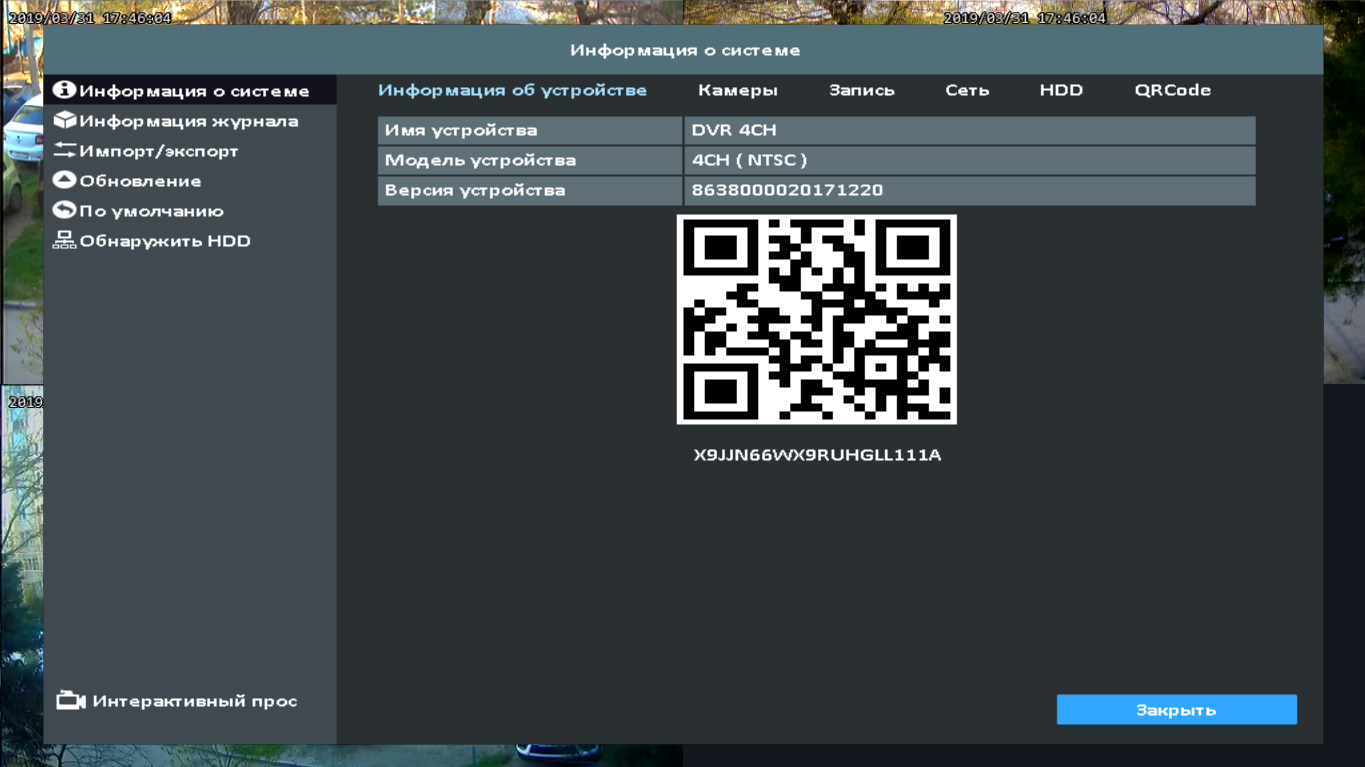Click the network icon beside Обнаружить HDD
The width and height of the screenshot is (1365, 767).
coord(65,240)
